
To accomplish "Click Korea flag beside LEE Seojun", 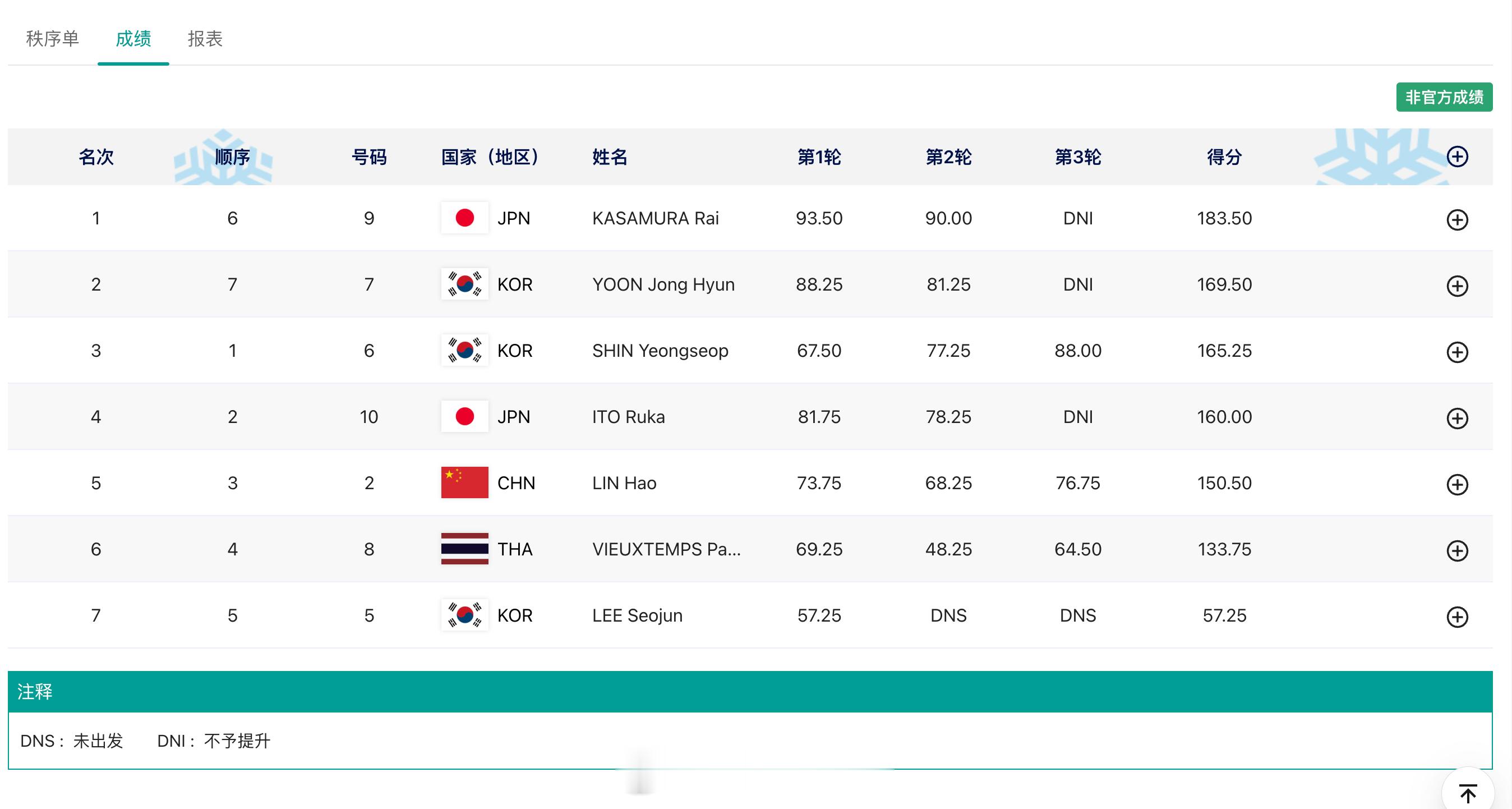I will click(x=464, y=615).
